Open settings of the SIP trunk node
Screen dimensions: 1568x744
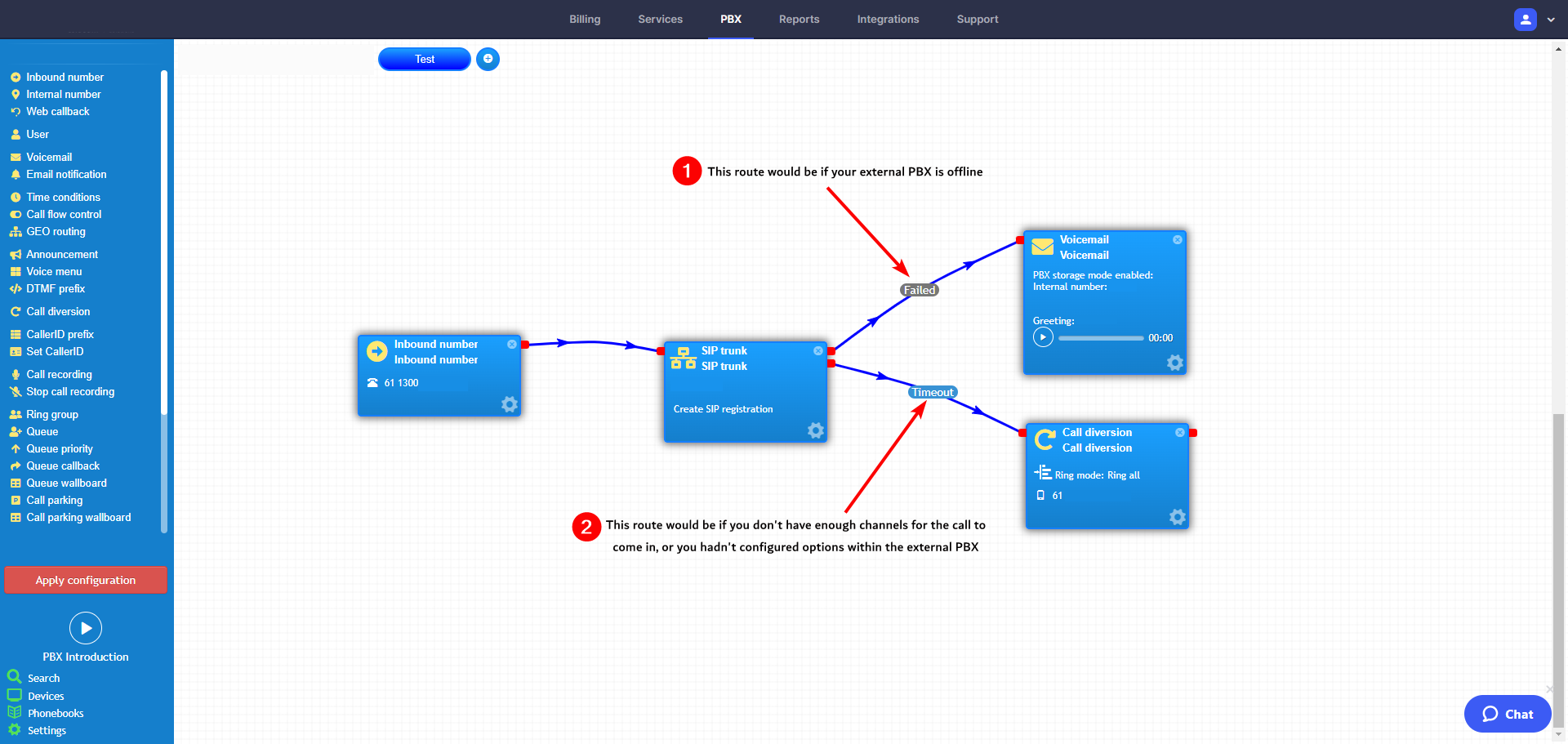pyautogui.click(x=815, y=430)
